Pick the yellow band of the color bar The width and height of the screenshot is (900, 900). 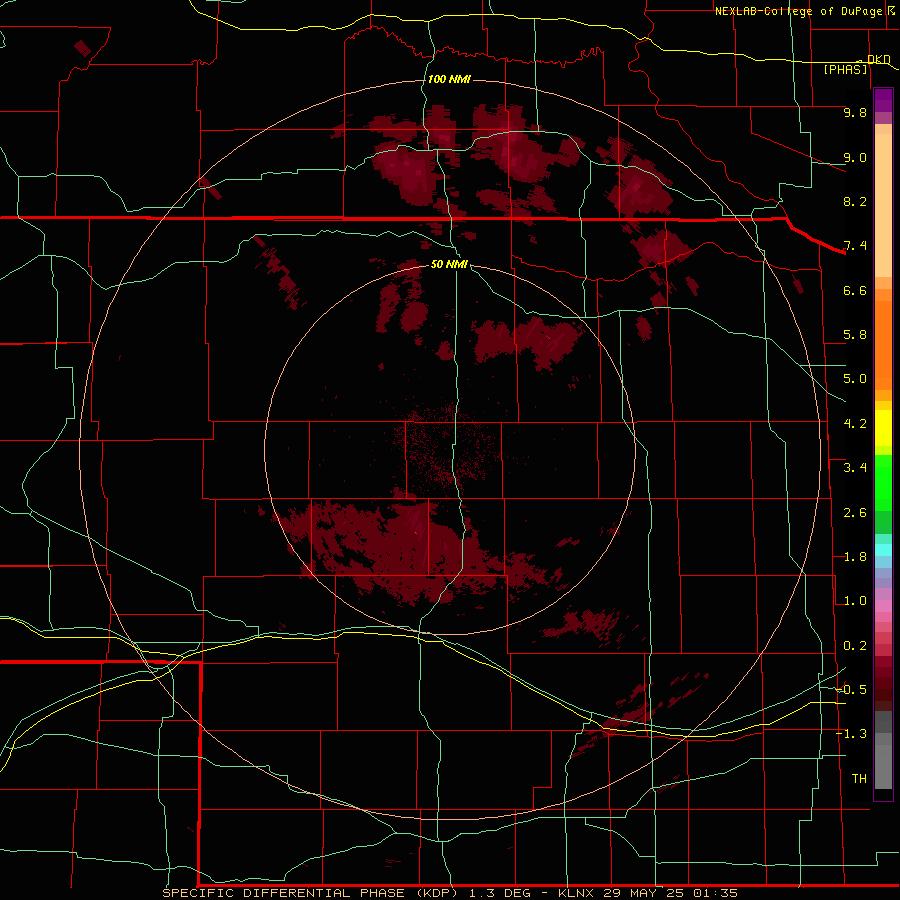coord(883,428)
